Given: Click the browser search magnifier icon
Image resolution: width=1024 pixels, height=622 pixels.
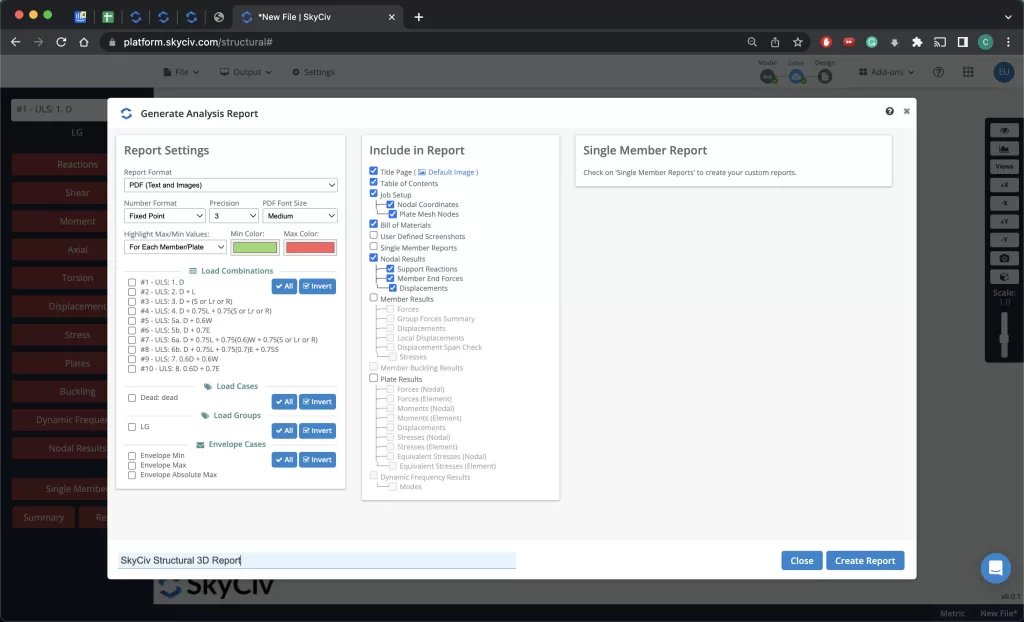Looking at the screenshot, I should [x=752, y=42].
